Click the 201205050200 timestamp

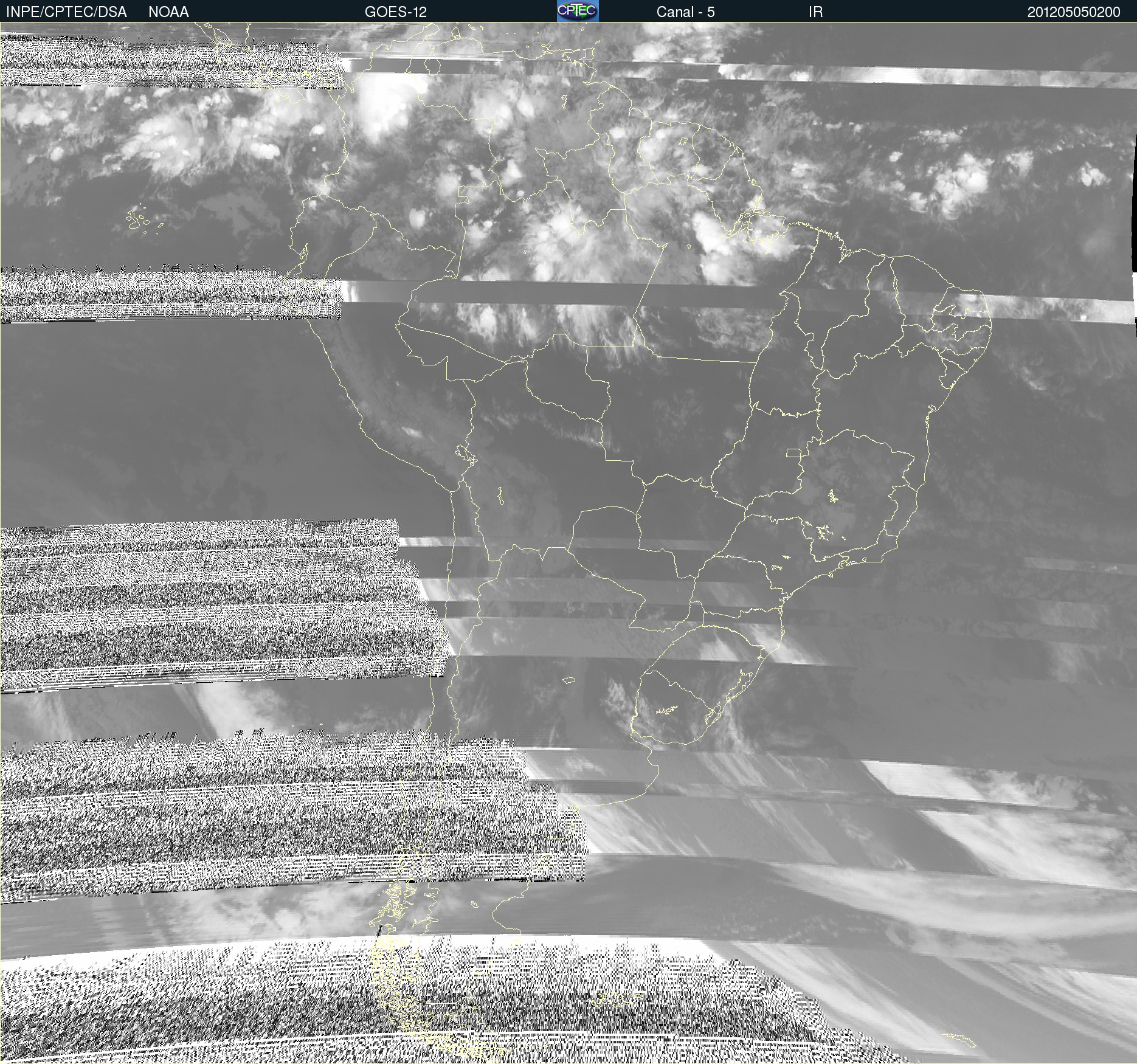coord(1074,12)
